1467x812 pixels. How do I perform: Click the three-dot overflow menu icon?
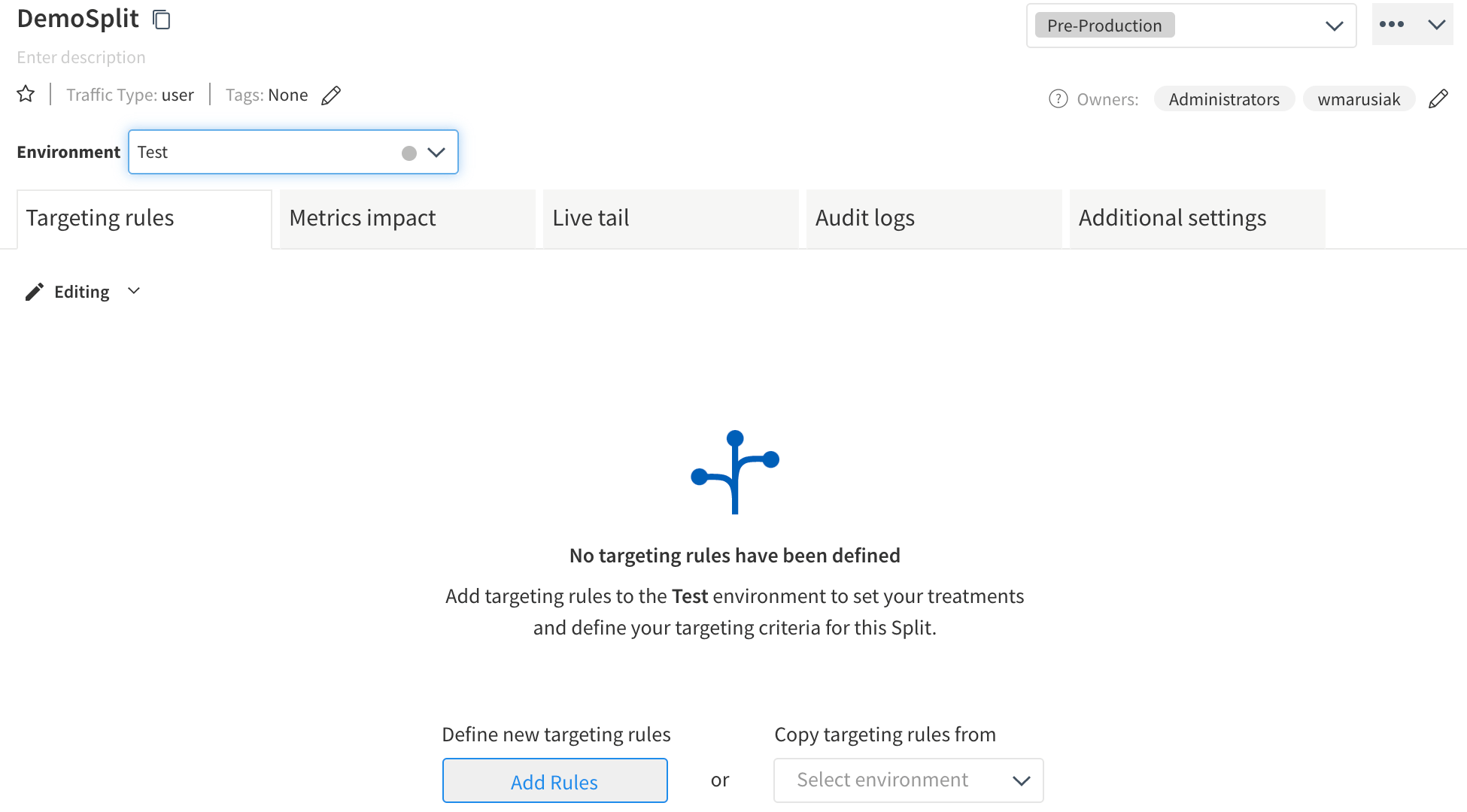(x=1391, y=25)
